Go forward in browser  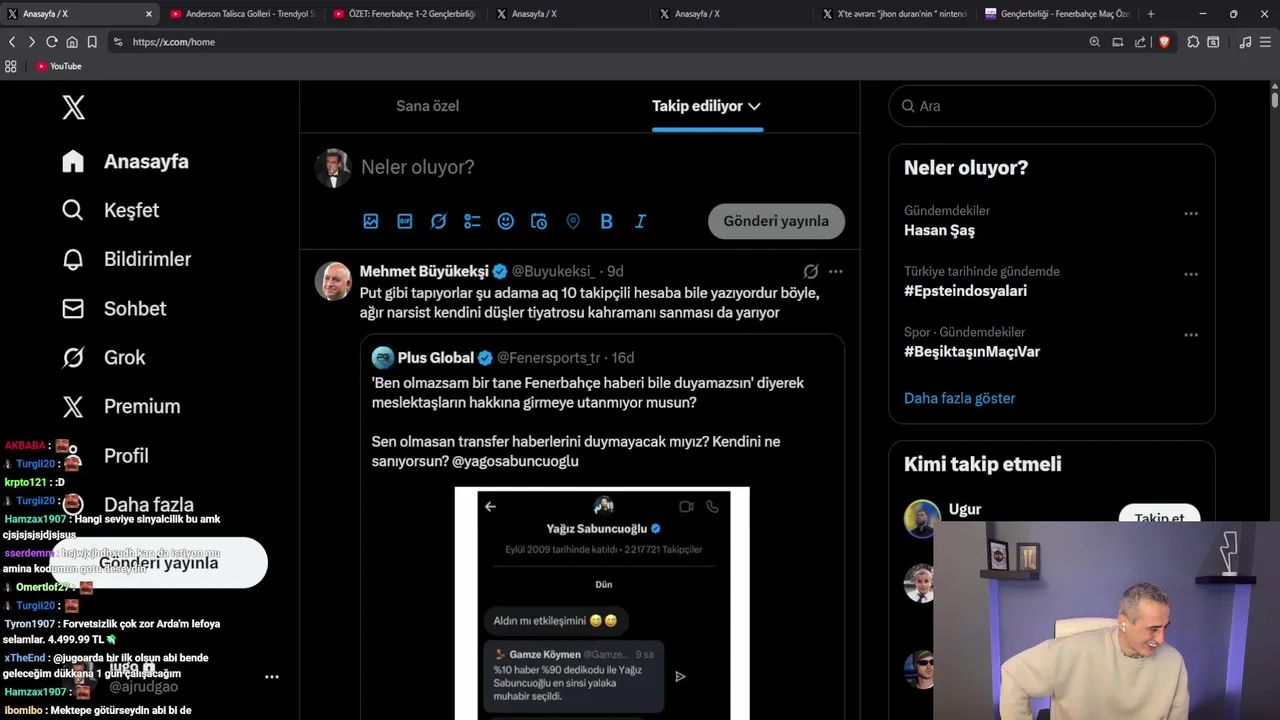click(31, 42)
